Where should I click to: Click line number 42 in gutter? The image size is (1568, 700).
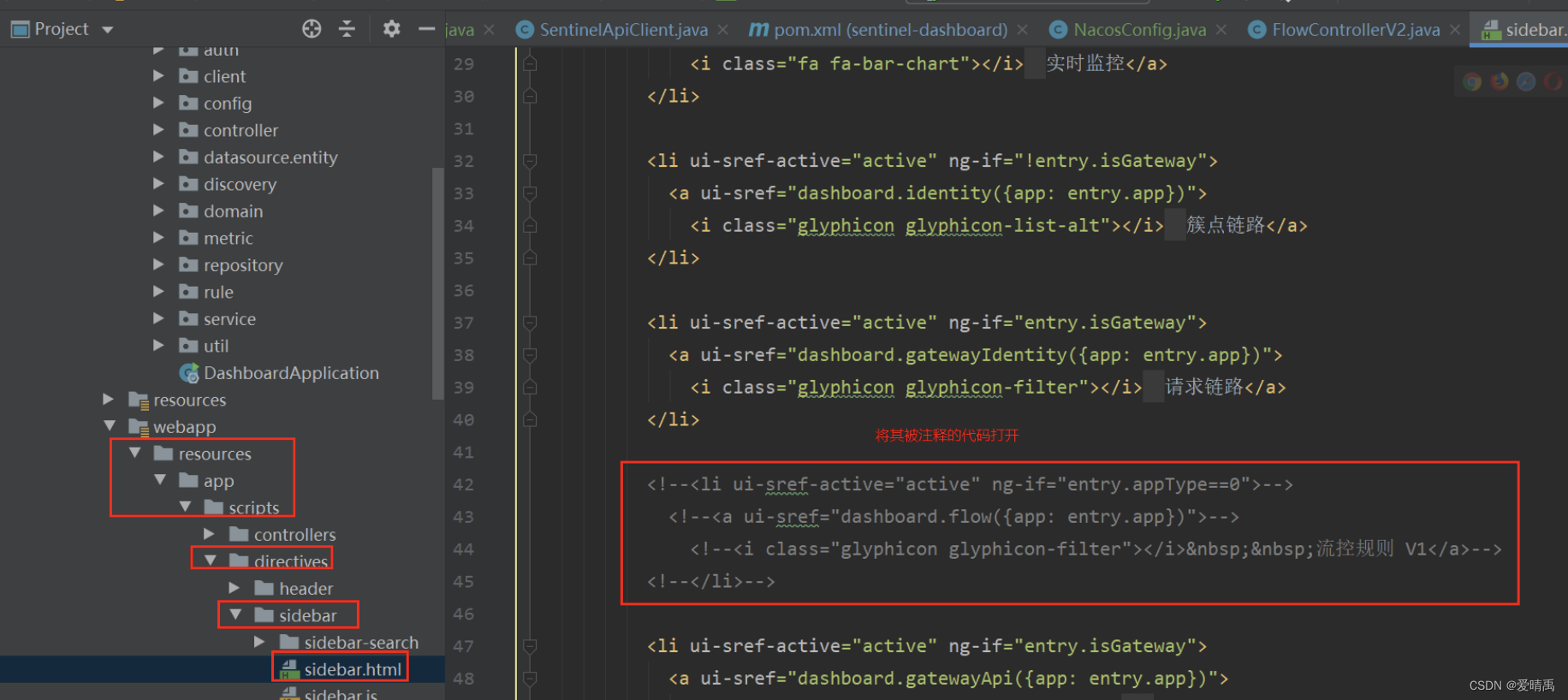click(463, 484)
